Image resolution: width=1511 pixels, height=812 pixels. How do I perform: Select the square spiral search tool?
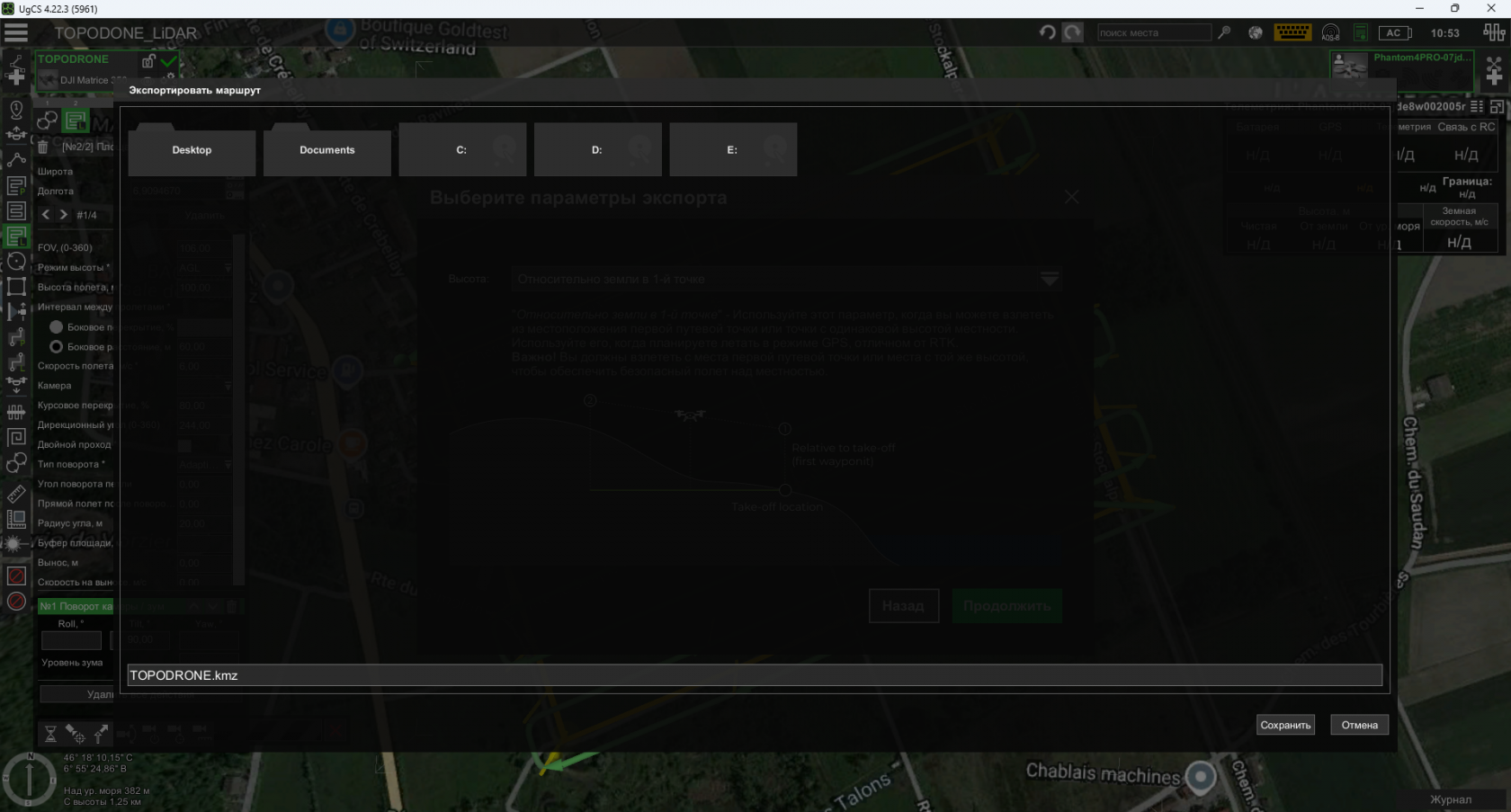(x=16, y=438)
